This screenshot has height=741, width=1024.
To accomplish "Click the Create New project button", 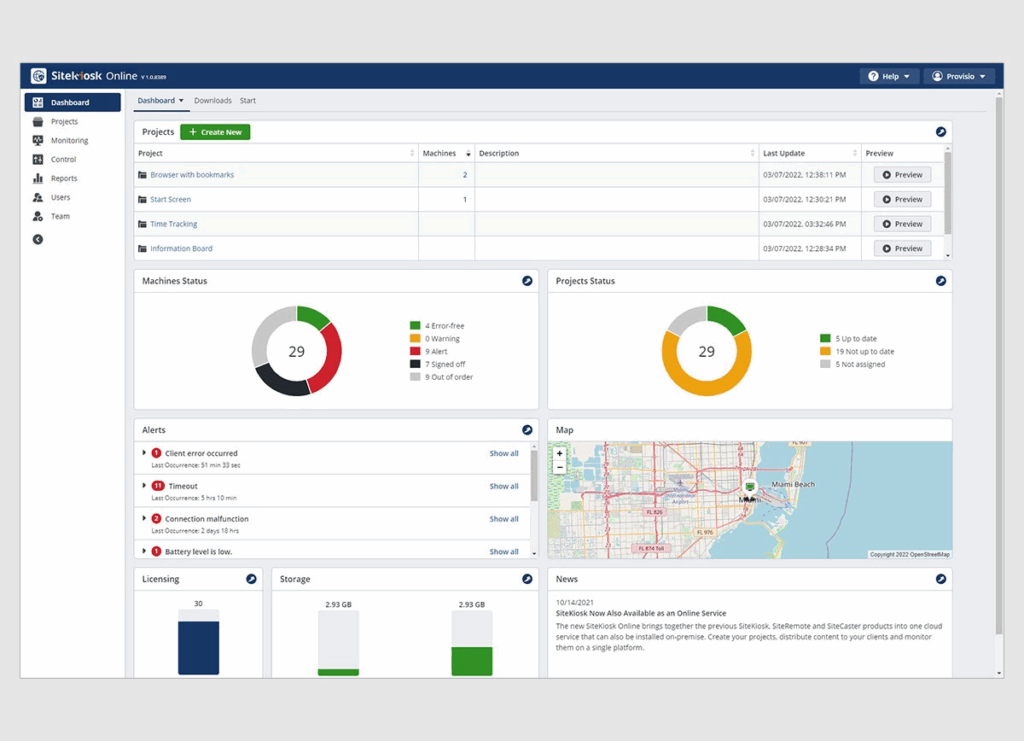I will (x=215, y=132).
